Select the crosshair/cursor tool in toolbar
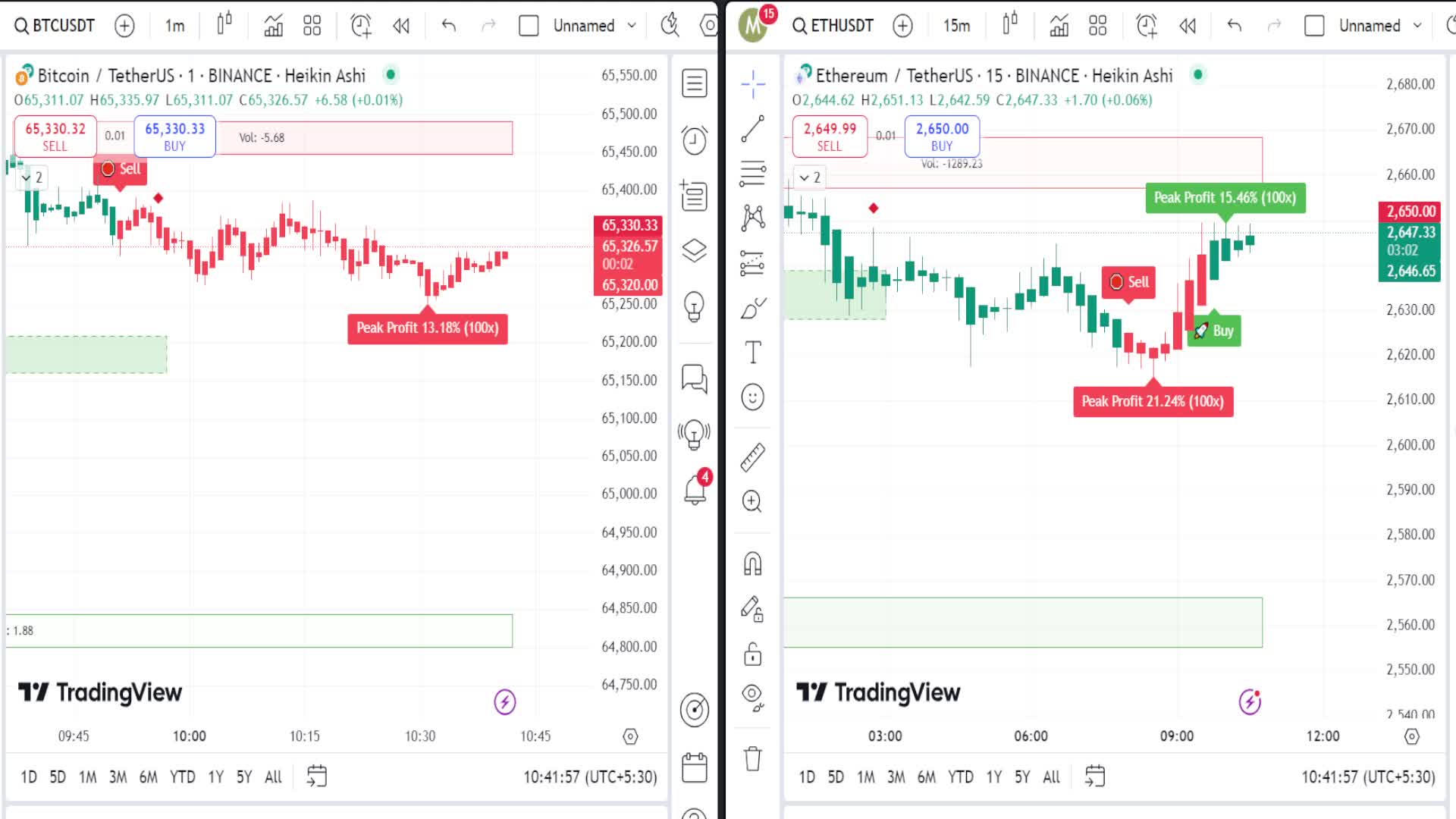 click(x=754, y=83)
